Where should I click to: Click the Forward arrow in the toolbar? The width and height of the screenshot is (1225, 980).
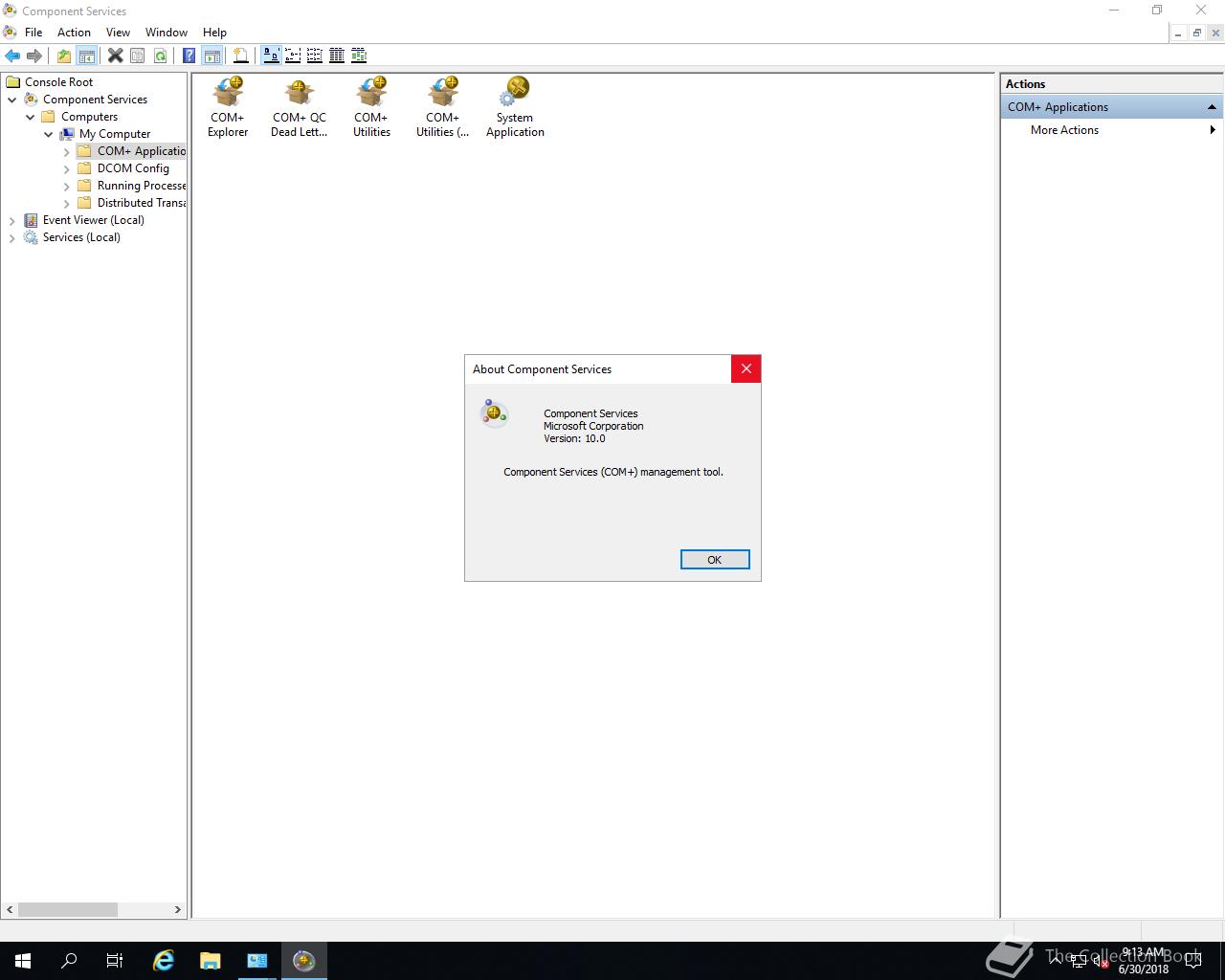click(34, 56)
